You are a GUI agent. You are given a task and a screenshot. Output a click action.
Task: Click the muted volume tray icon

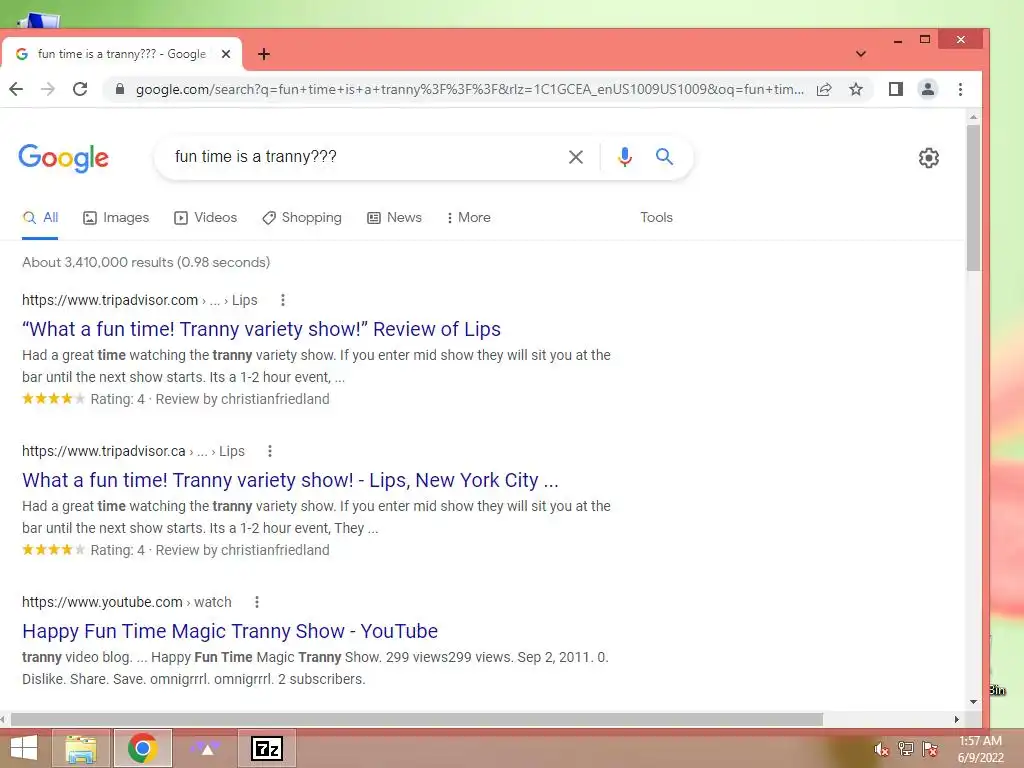click(x=881, y=749)
